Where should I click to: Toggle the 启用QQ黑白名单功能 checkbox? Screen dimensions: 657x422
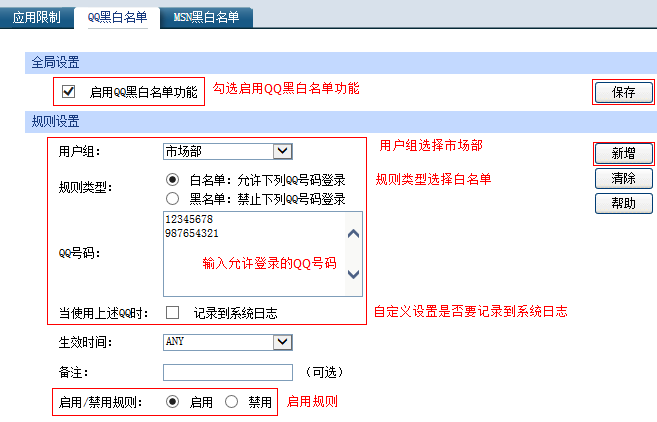[68, 91]
